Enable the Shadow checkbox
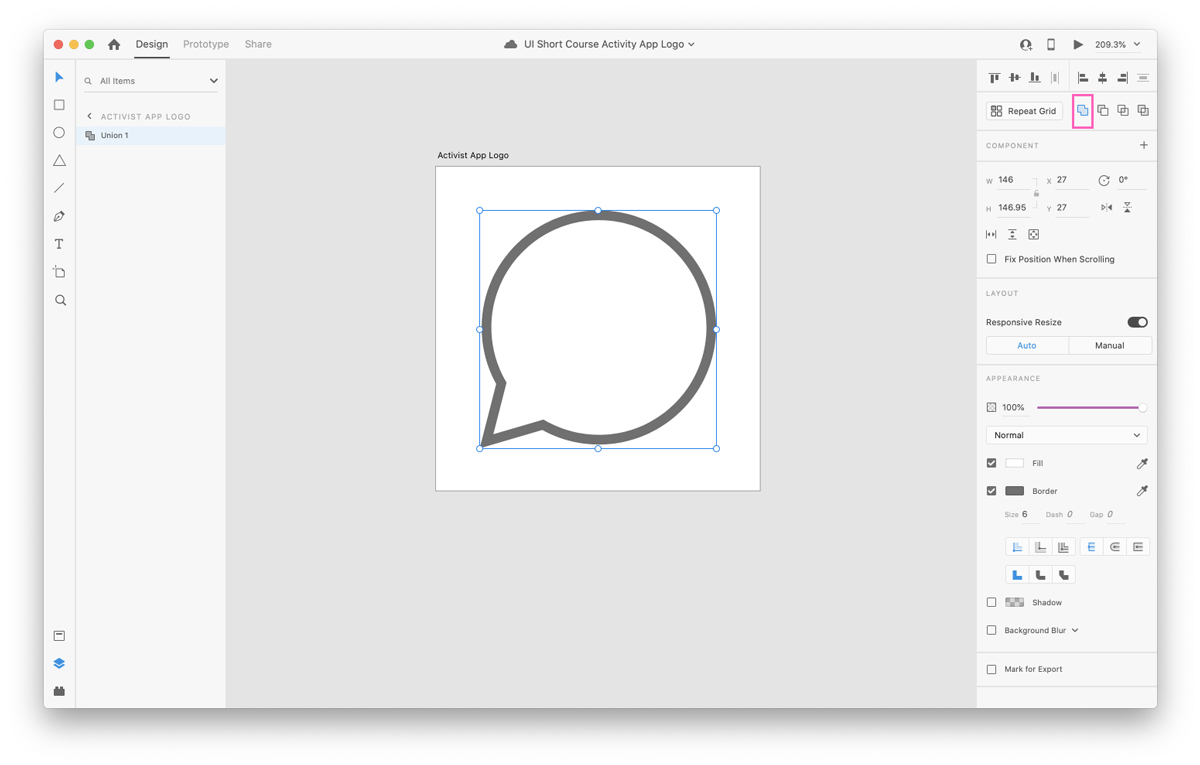 pos(992,603)
